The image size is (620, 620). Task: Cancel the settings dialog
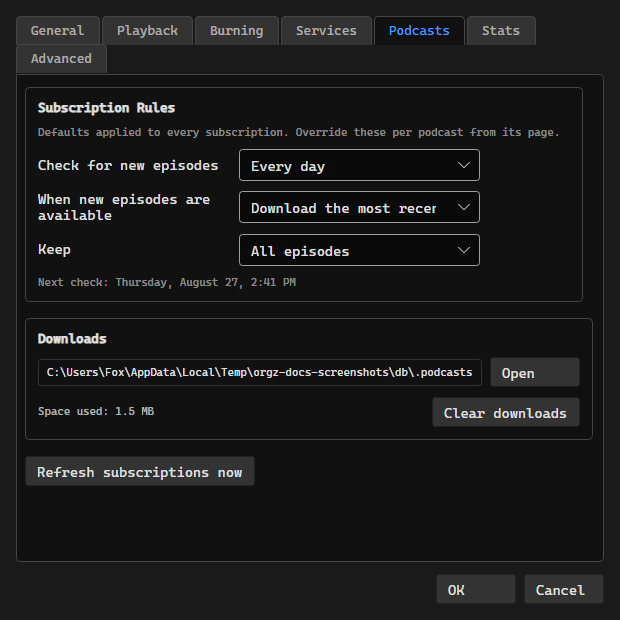click(x=563, y=589)
